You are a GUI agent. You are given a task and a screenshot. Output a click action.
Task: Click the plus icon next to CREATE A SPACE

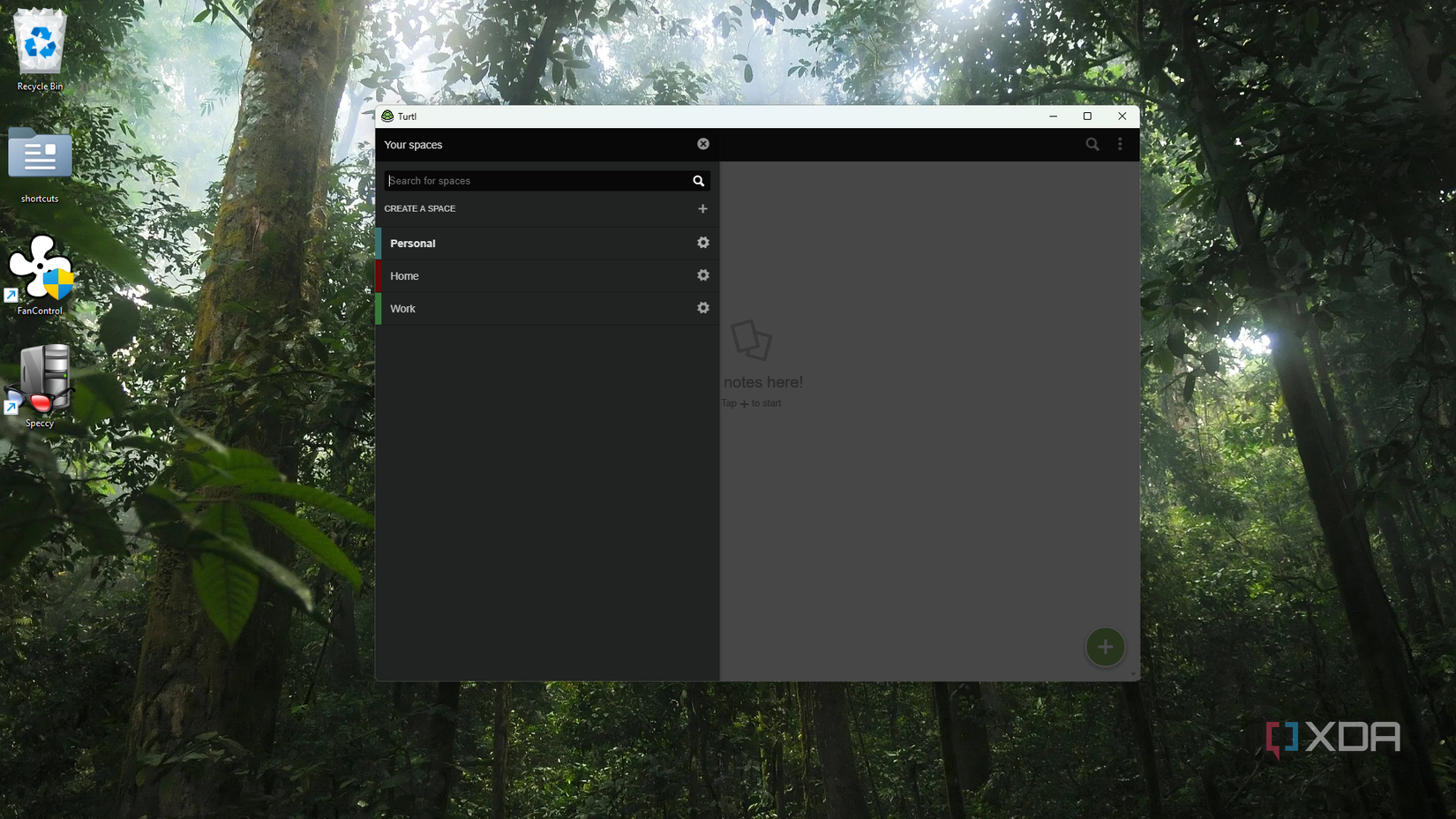click(x=702, y=209)
